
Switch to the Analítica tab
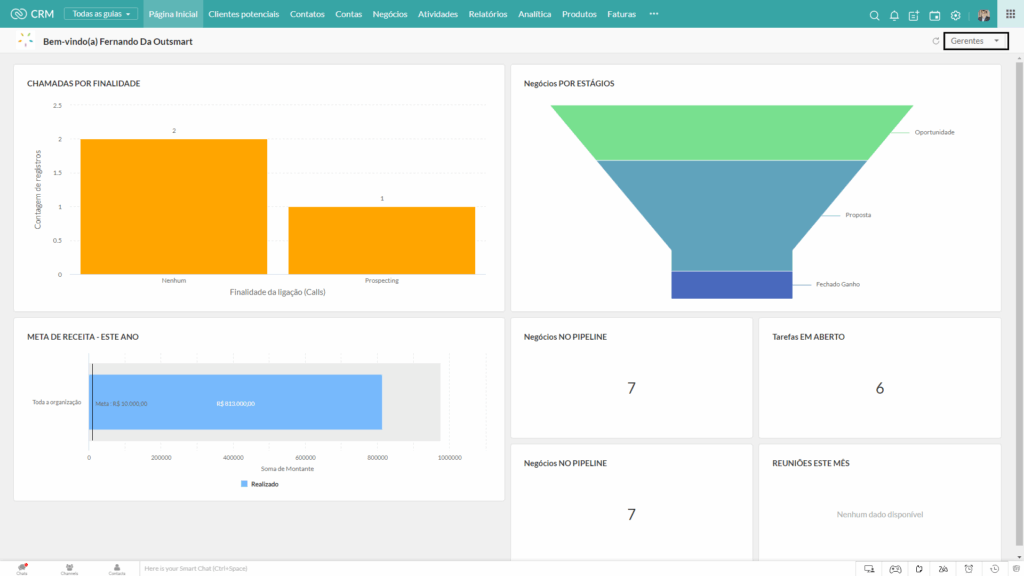click(x=534, y=14)
